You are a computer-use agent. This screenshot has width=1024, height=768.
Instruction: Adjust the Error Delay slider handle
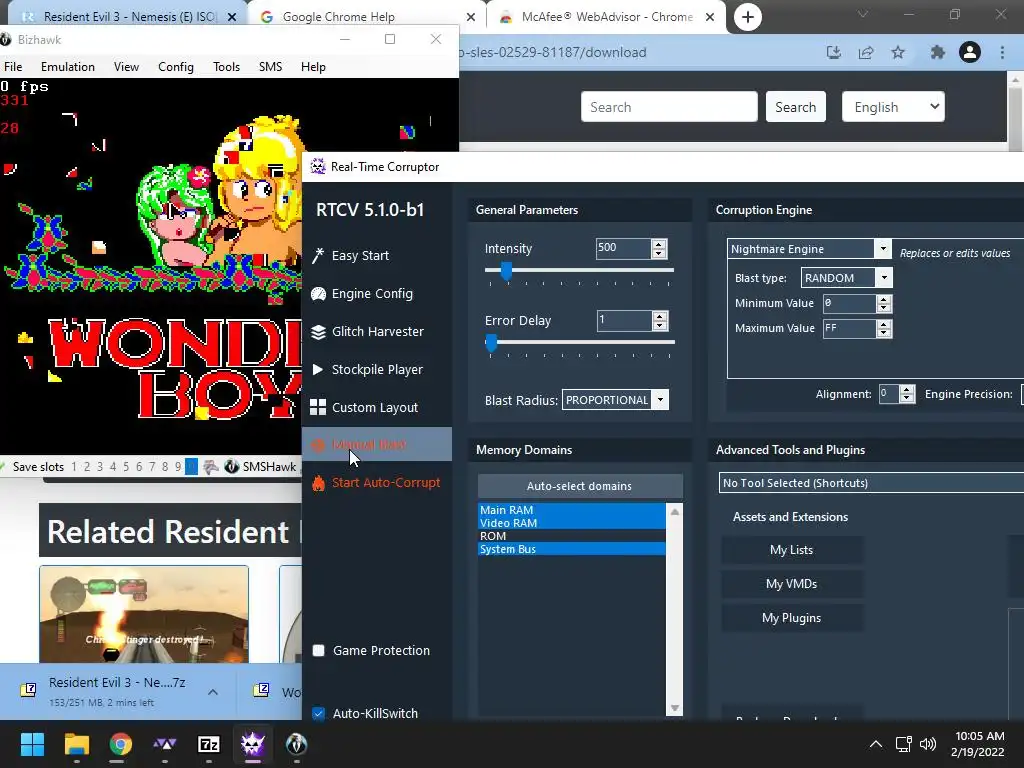tap(491, 342)
